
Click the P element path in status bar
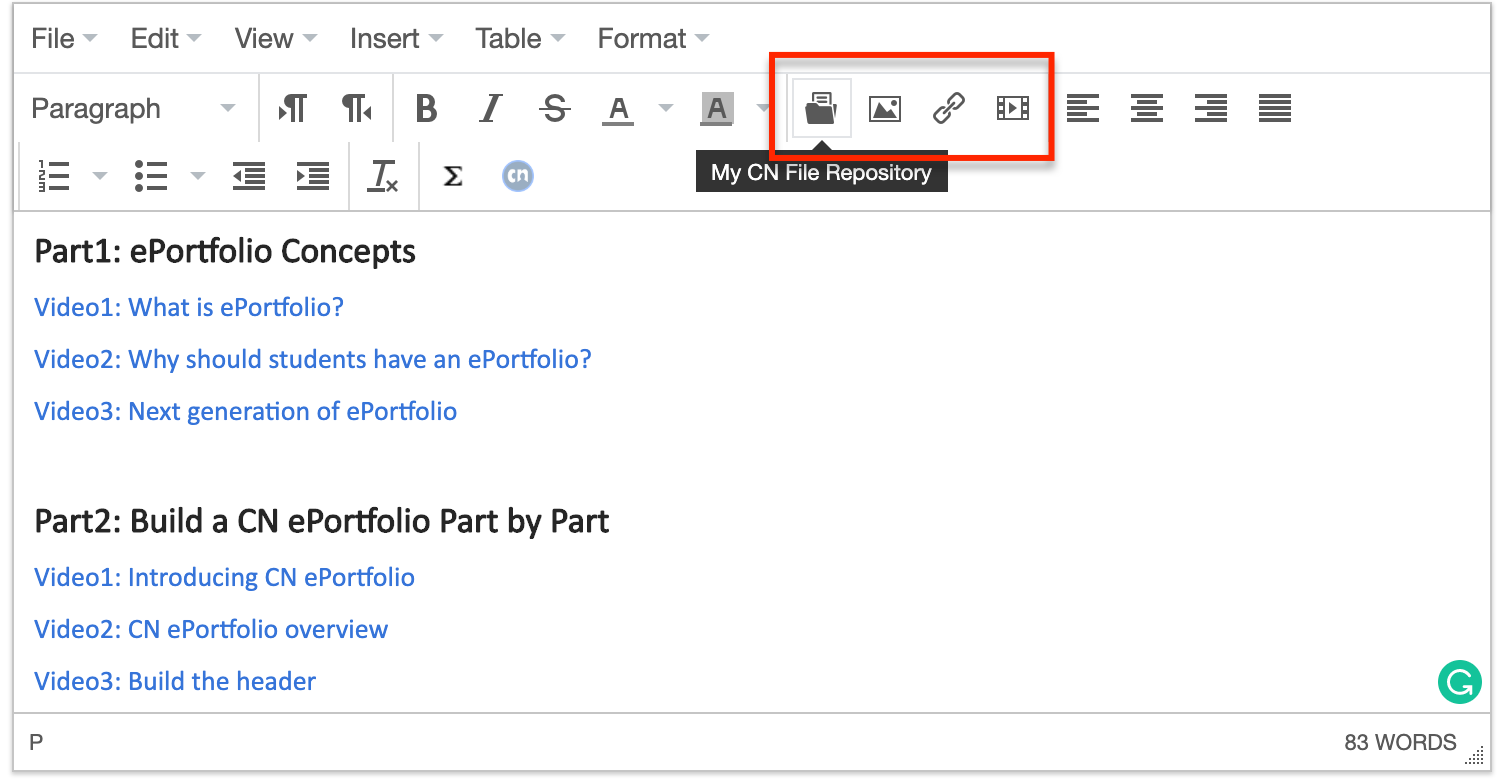point(37,742)
